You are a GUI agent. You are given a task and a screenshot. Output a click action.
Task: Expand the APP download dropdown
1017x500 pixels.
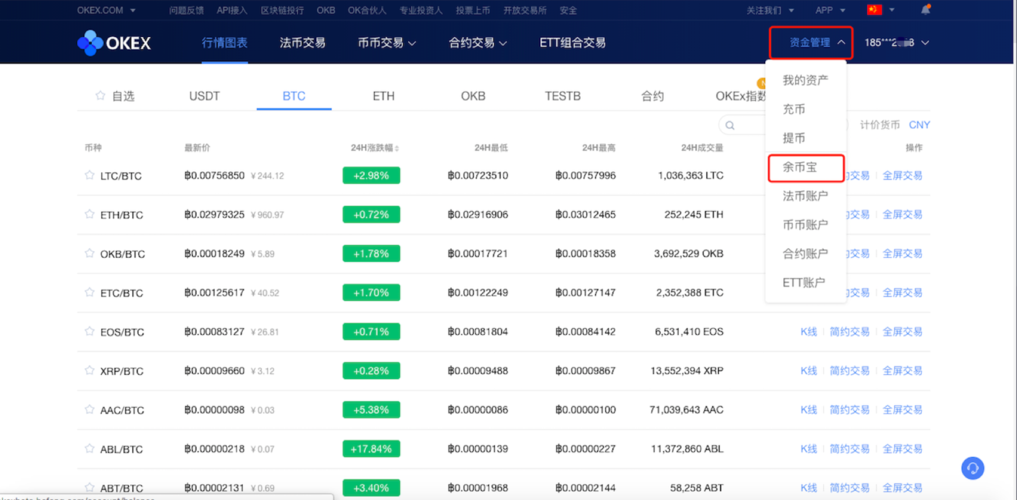(830, 10)
